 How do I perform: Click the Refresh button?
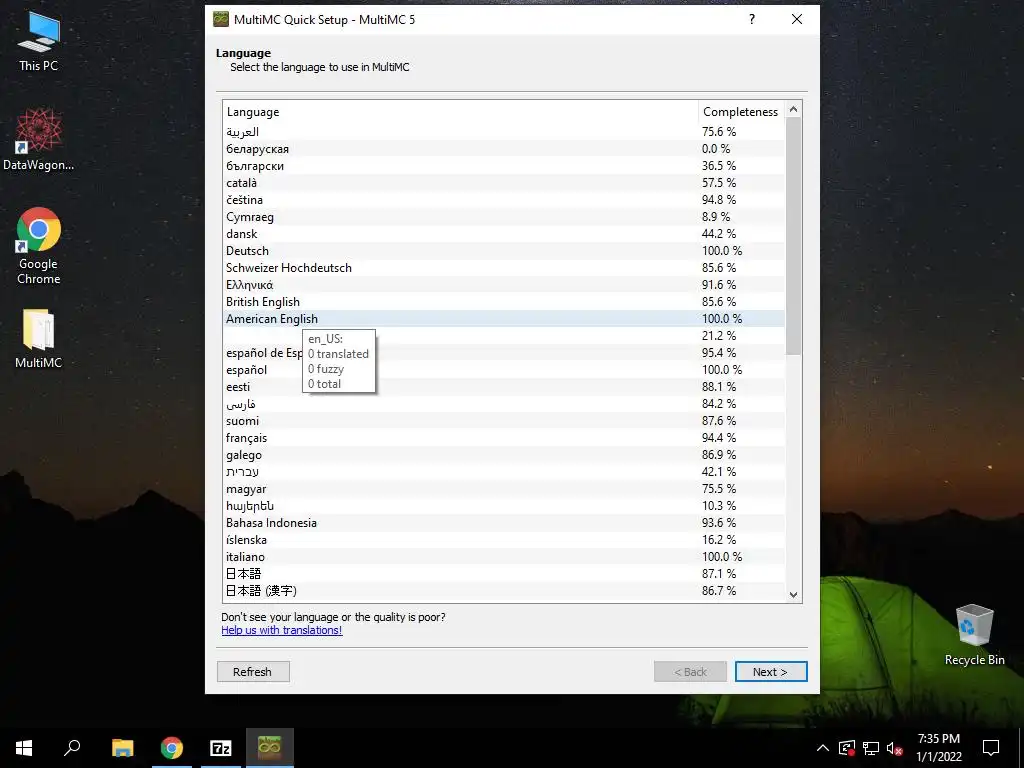253,671
